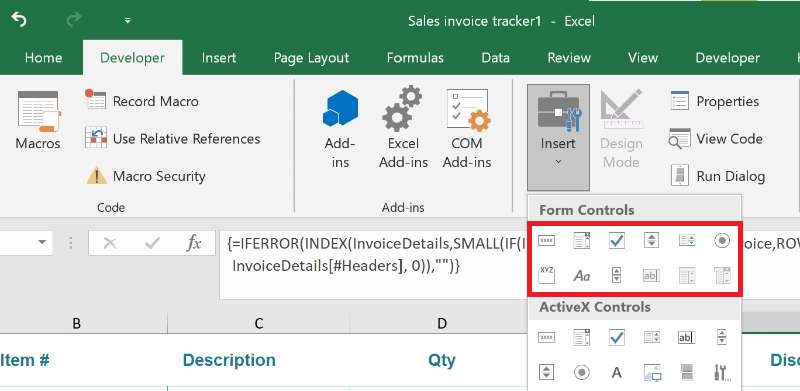Switch to the Insert ribbon tab
This screenshot has height=391, width=800.
[219, 58]
